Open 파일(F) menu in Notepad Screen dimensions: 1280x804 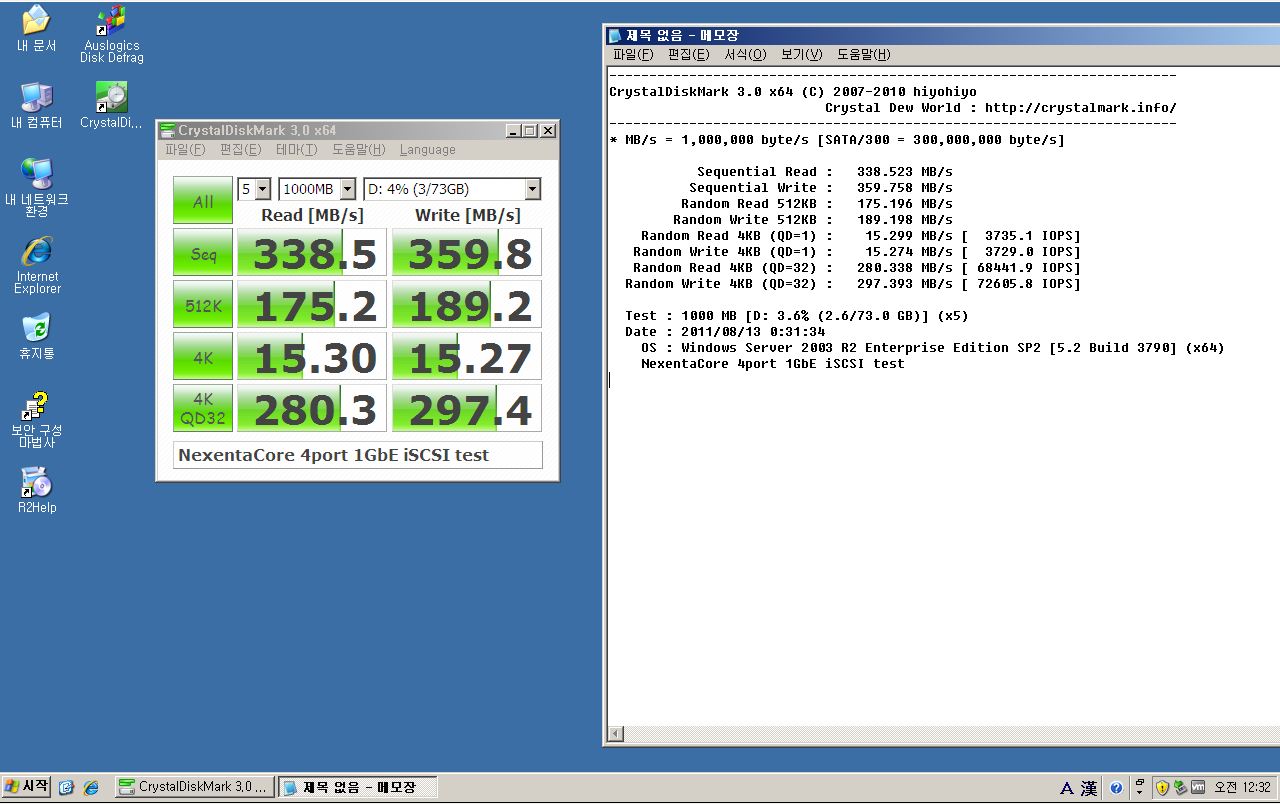(633, 55)
